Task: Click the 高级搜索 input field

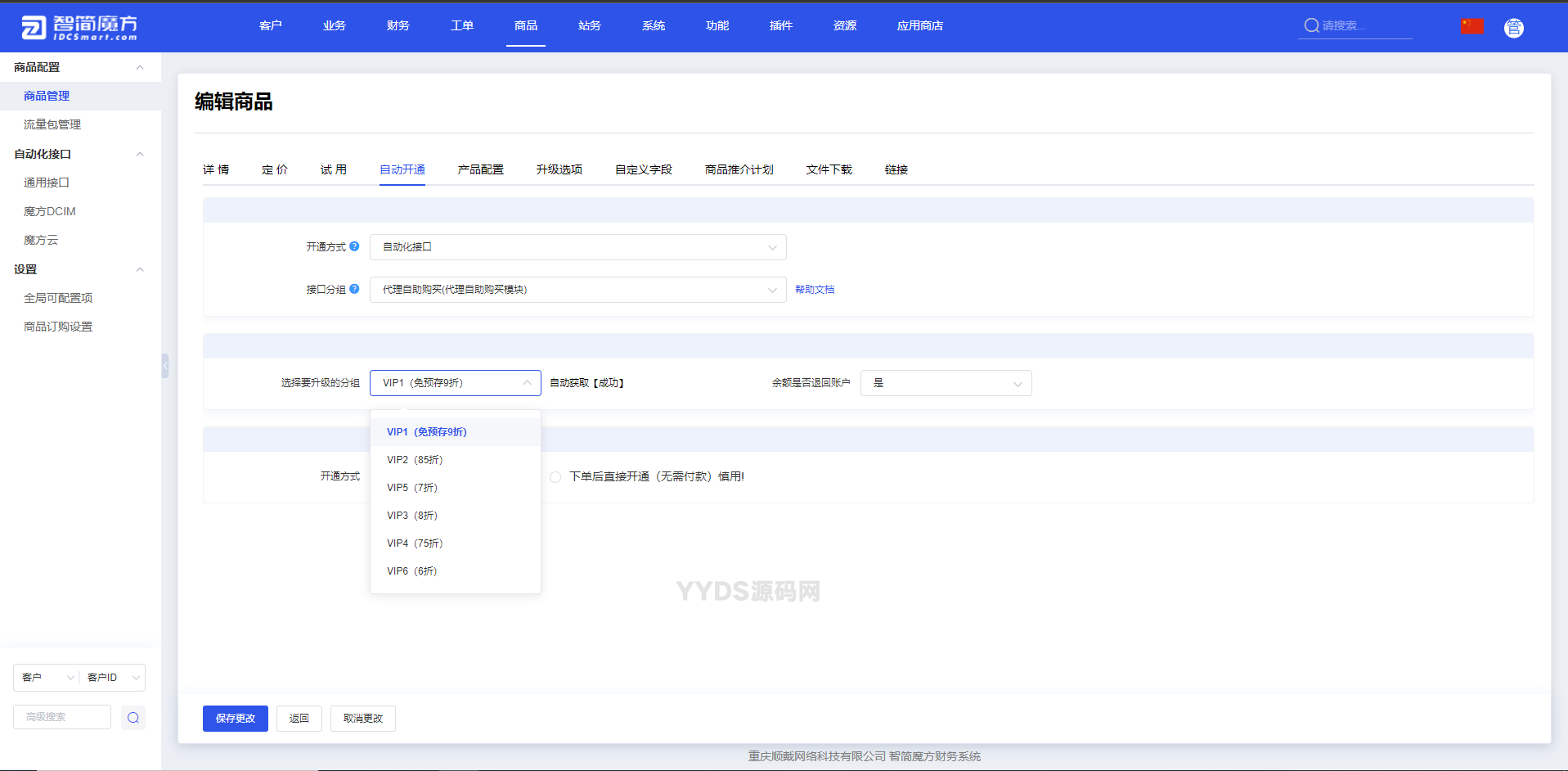Action: [x=62, y=717]
